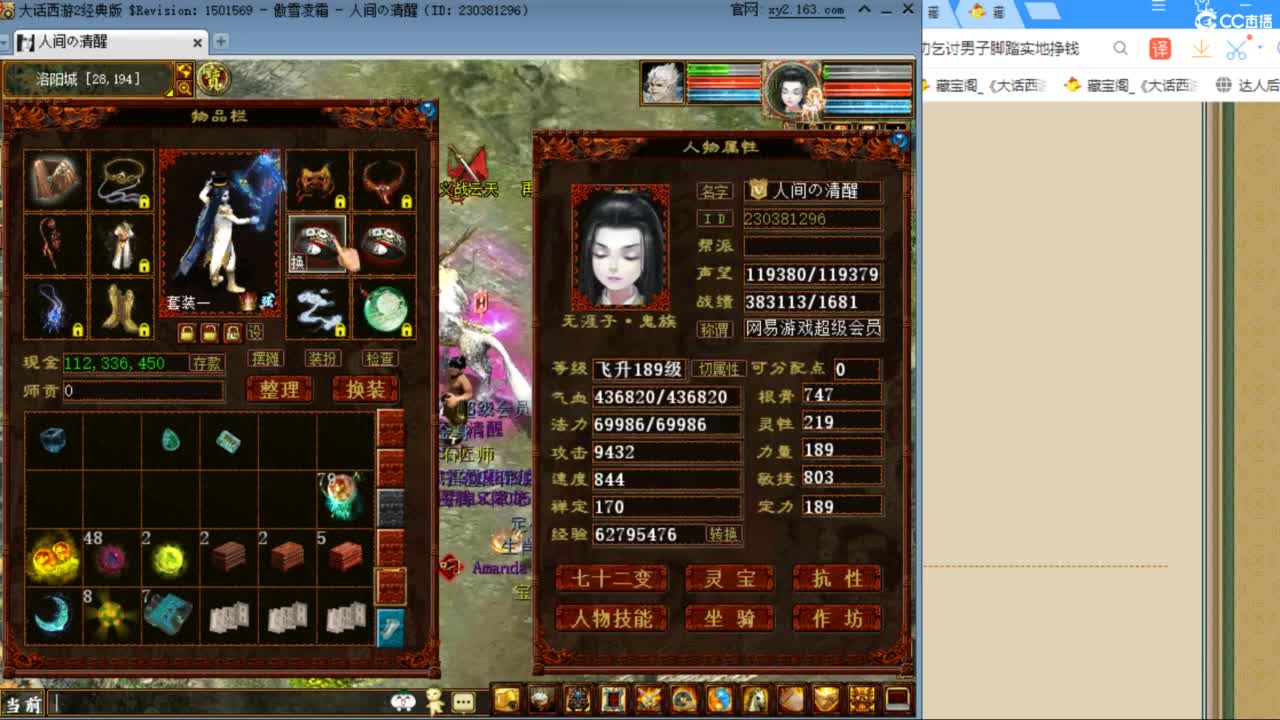Click the 达人后 browser bookmark
Image resolution: width=1280 pixels, height=720 pixels.
1247,86
